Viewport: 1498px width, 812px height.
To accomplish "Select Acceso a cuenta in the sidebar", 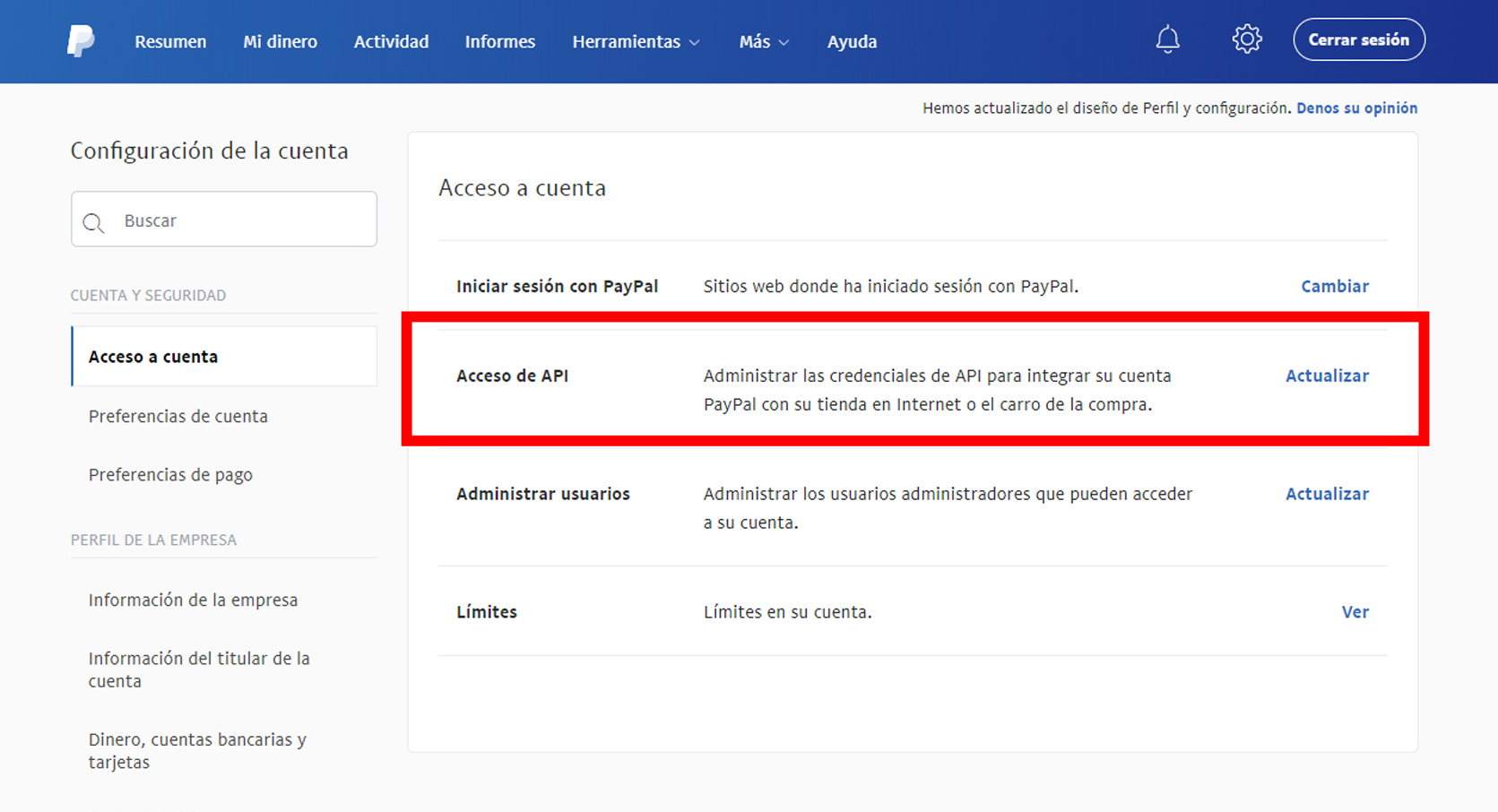I will tap(224, 356).
